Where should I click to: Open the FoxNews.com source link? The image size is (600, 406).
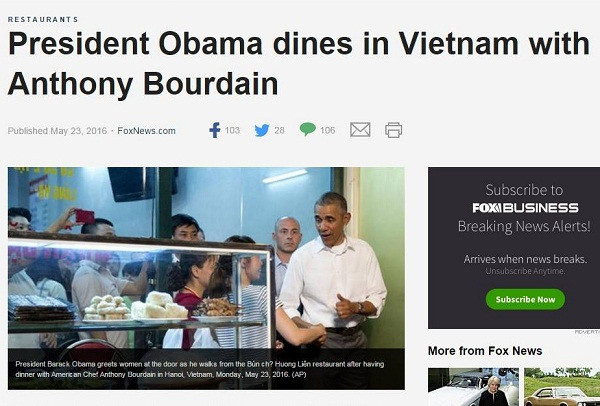click(x=146, y=131)
